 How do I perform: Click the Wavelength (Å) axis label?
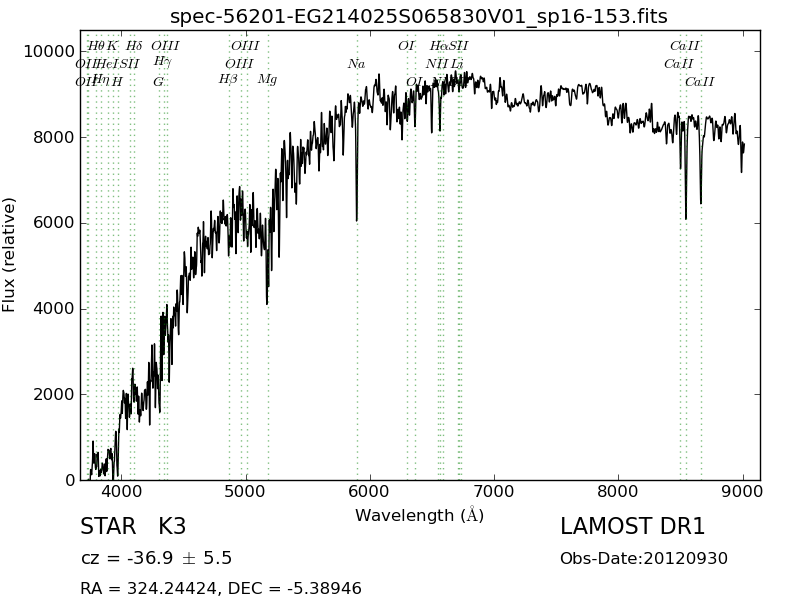[419, 515]
